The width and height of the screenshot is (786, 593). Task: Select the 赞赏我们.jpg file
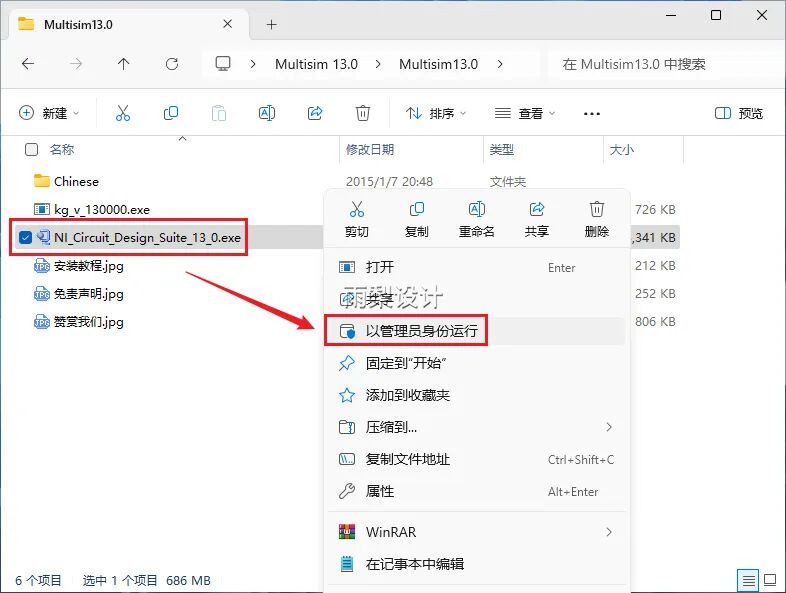[x=89, y=322]
